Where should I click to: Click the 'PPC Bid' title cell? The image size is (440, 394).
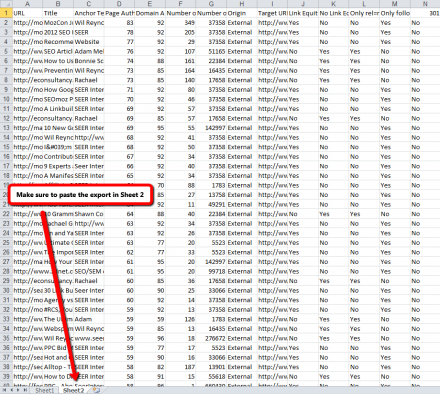[x=58, y=348]
